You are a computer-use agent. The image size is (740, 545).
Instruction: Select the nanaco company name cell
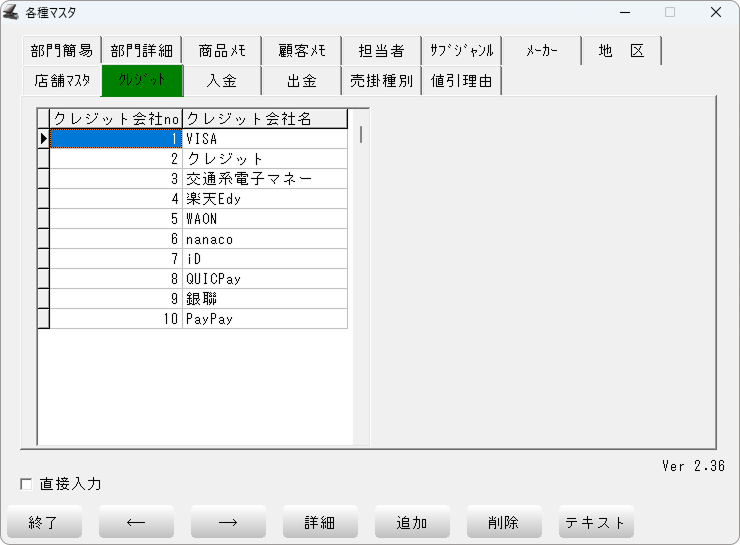pyautogui.click(x=265, y=239)
